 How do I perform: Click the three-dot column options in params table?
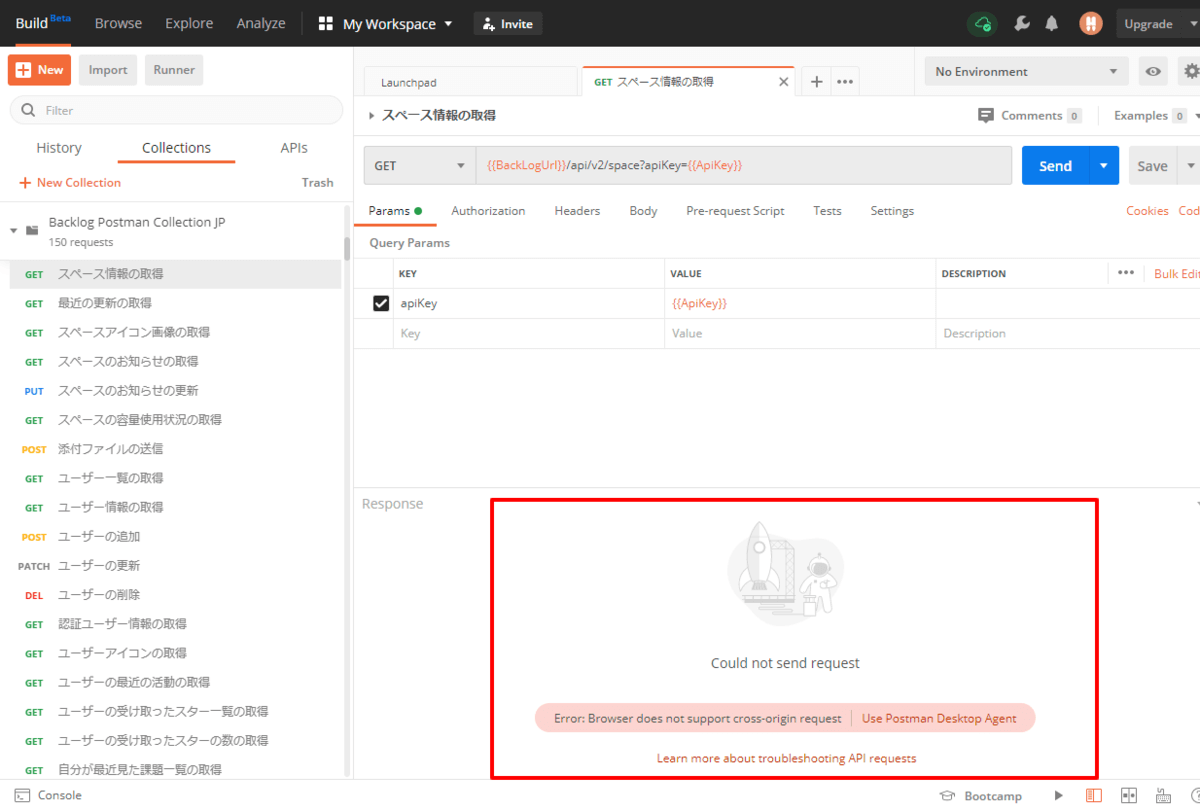[x=1126, y=273]
